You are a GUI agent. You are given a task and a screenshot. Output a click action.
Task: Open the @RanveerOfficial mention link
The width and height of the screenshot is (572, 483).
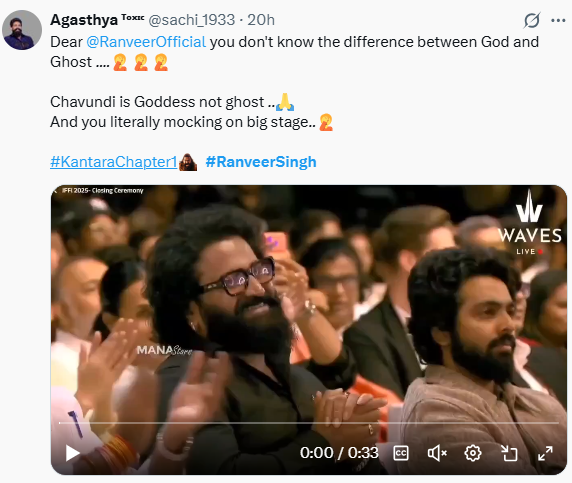point(146,42)
